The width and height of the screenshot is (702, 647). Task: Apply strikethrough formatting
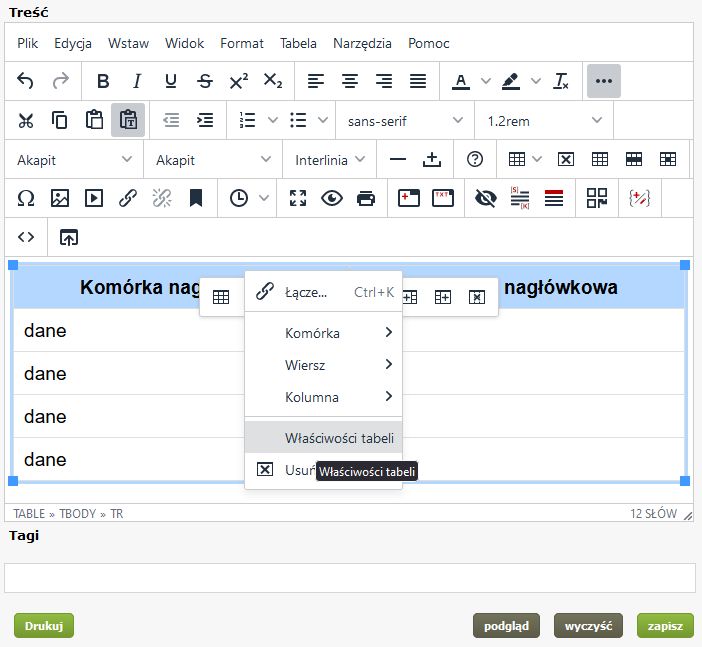click(x=204, y=81)
